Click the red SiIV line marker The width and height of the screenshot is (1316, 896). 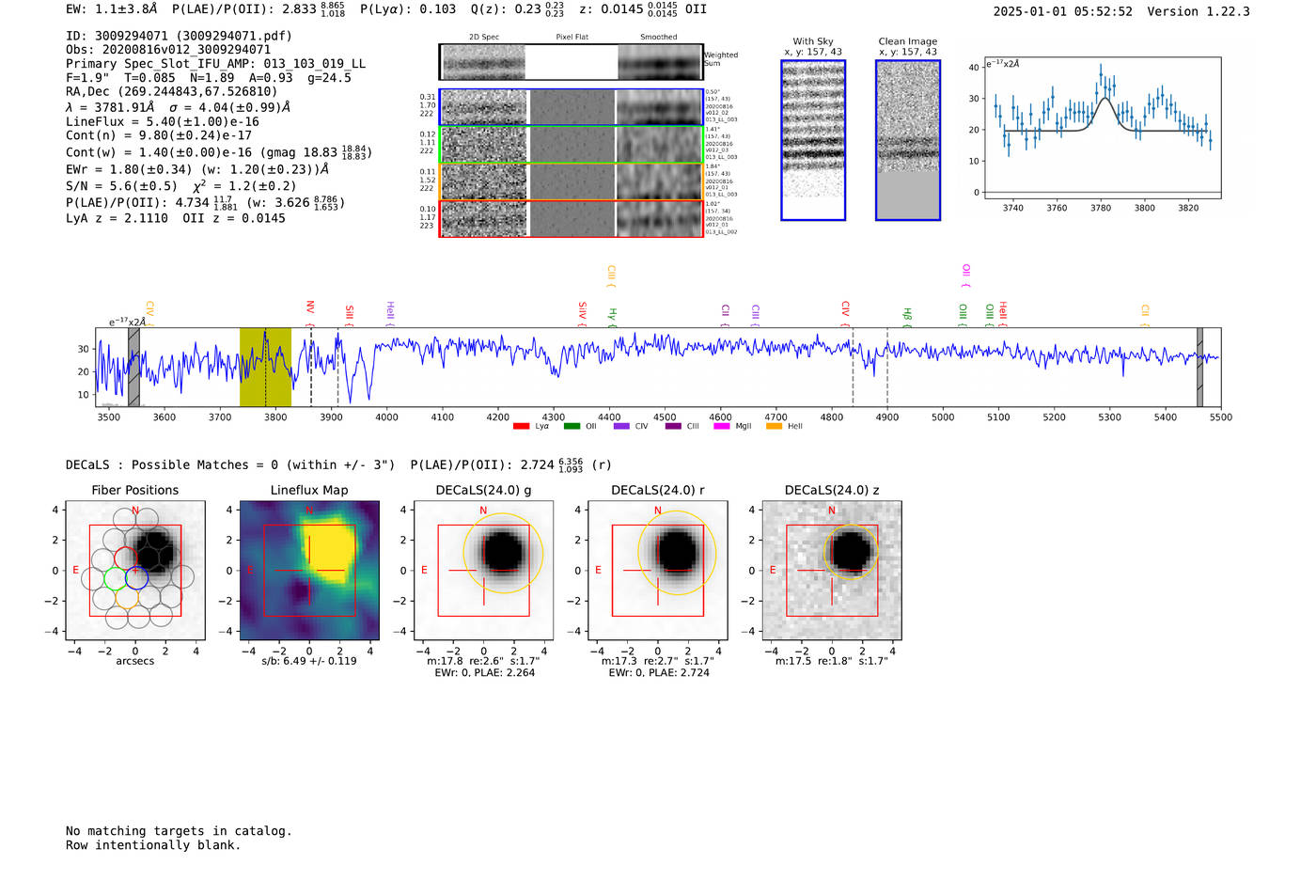(x=583, y=313)
